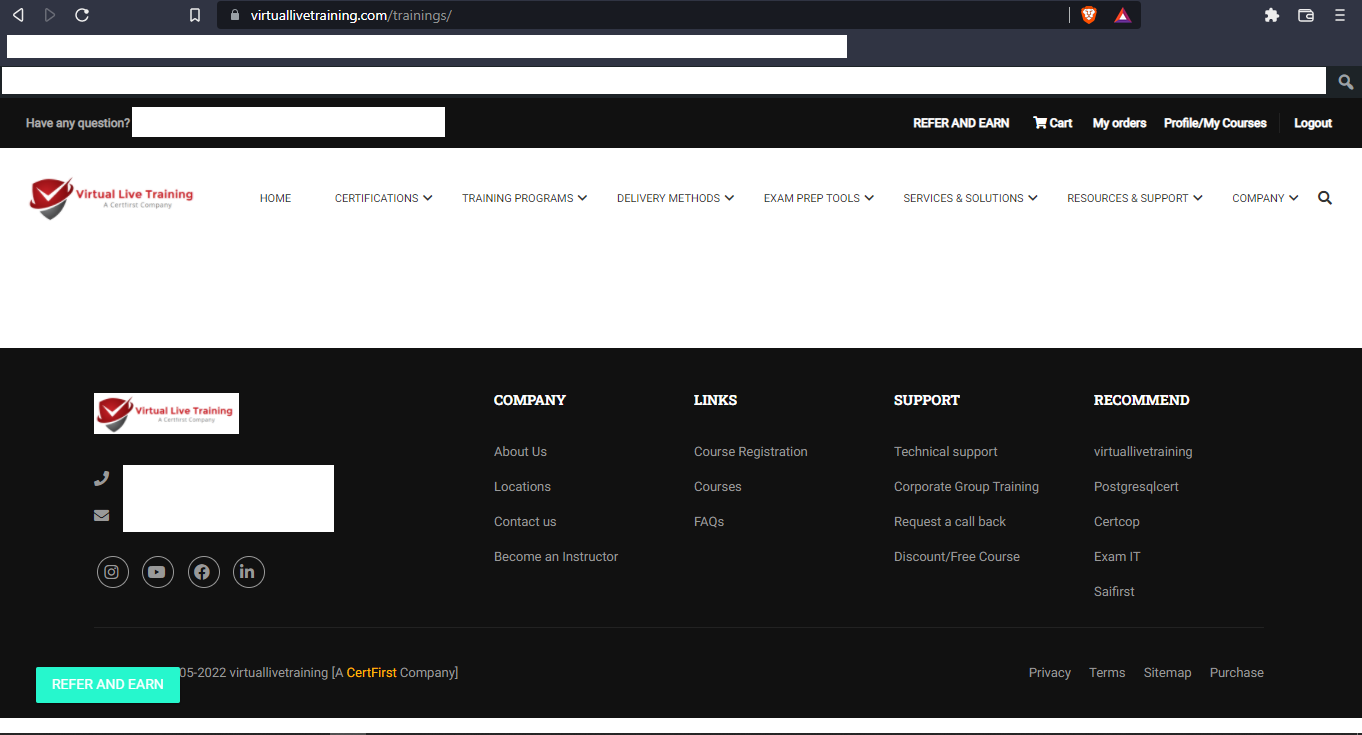1362x735 pixels.
Task: Expand the Services & Solutions dropdown menu
Action: pos(971,198)
